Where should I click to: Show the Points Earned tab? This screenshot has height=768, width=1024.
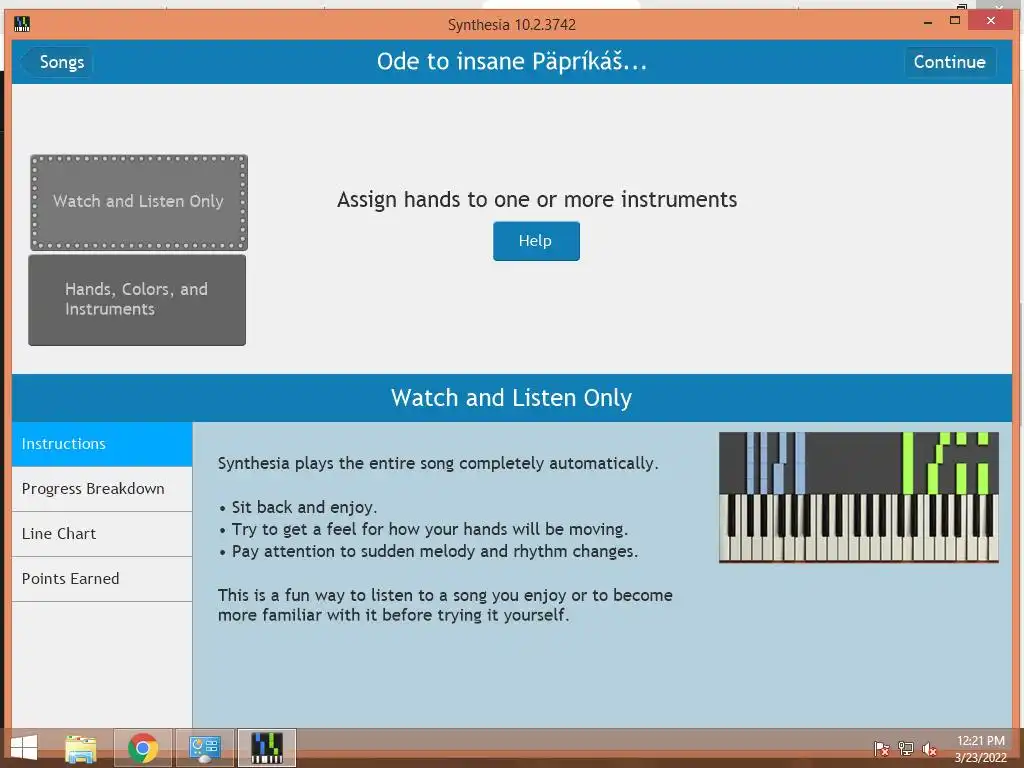(102, 579)
